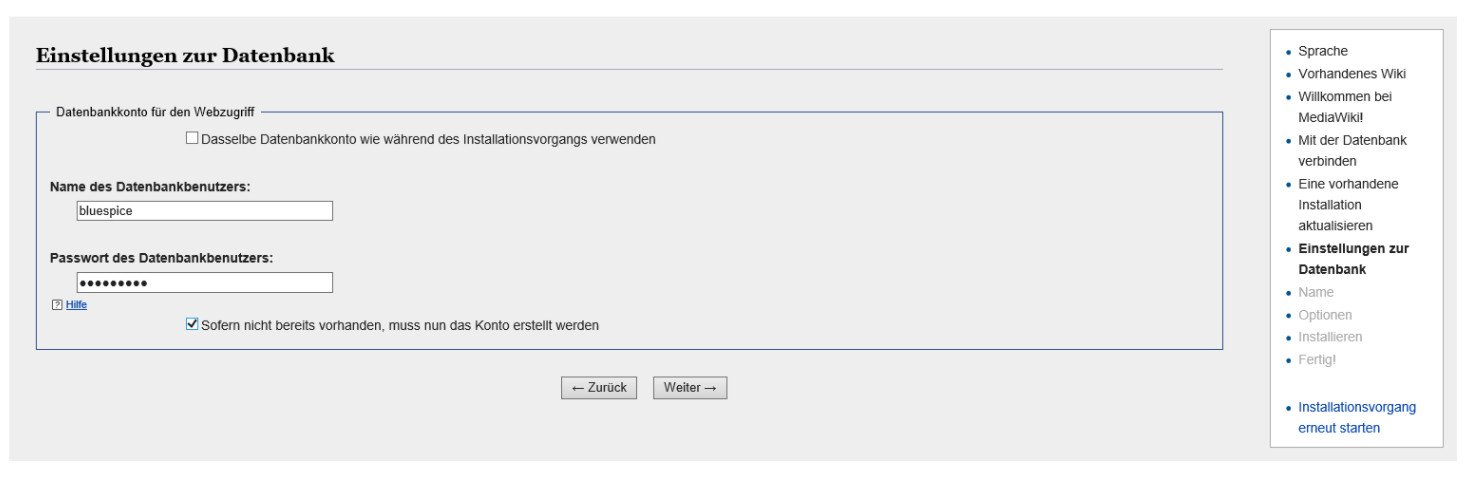Click current step Einstellungen zur Datenbank
Viewport: 1473px width, 480px height.
[1353, 259]
